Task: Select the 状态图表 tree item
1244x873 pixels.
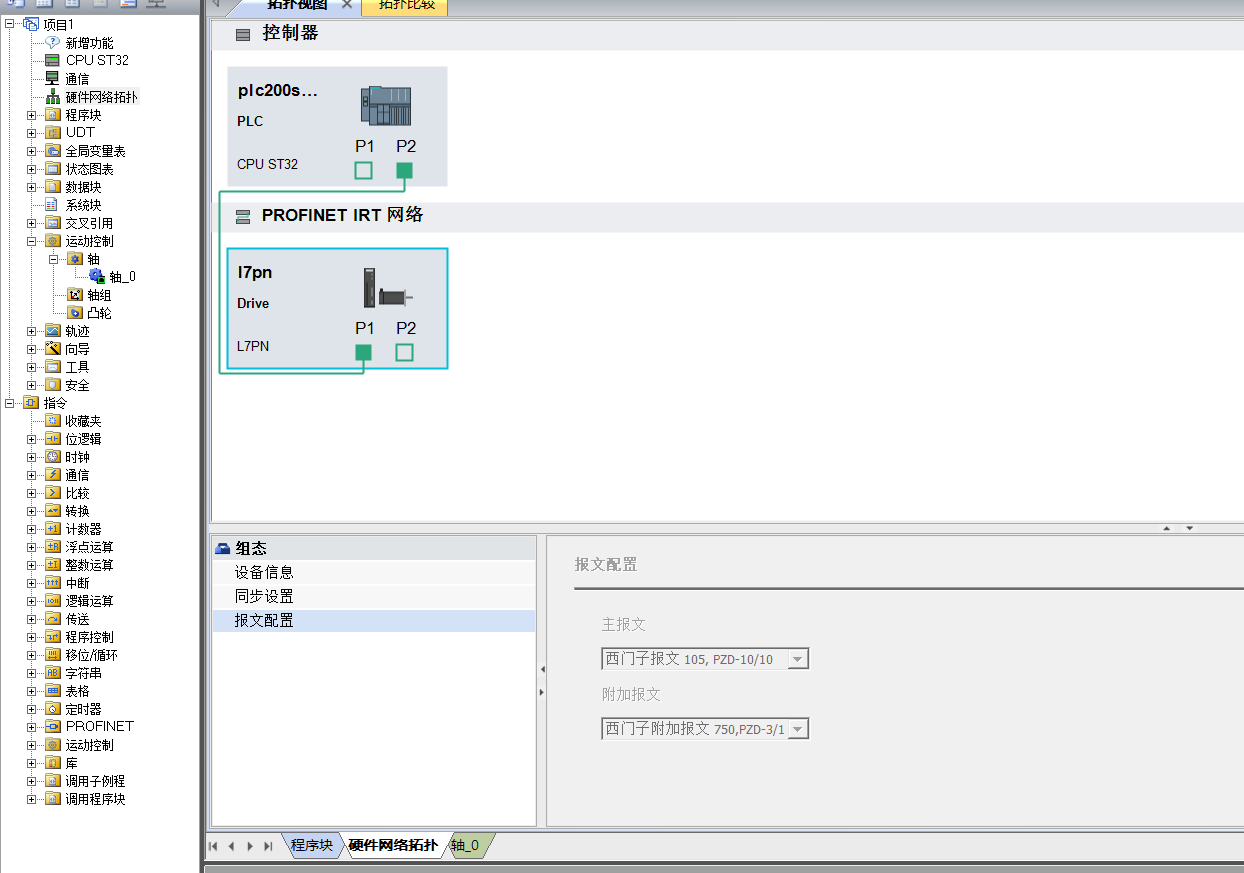Action: [x=89, y=169]
